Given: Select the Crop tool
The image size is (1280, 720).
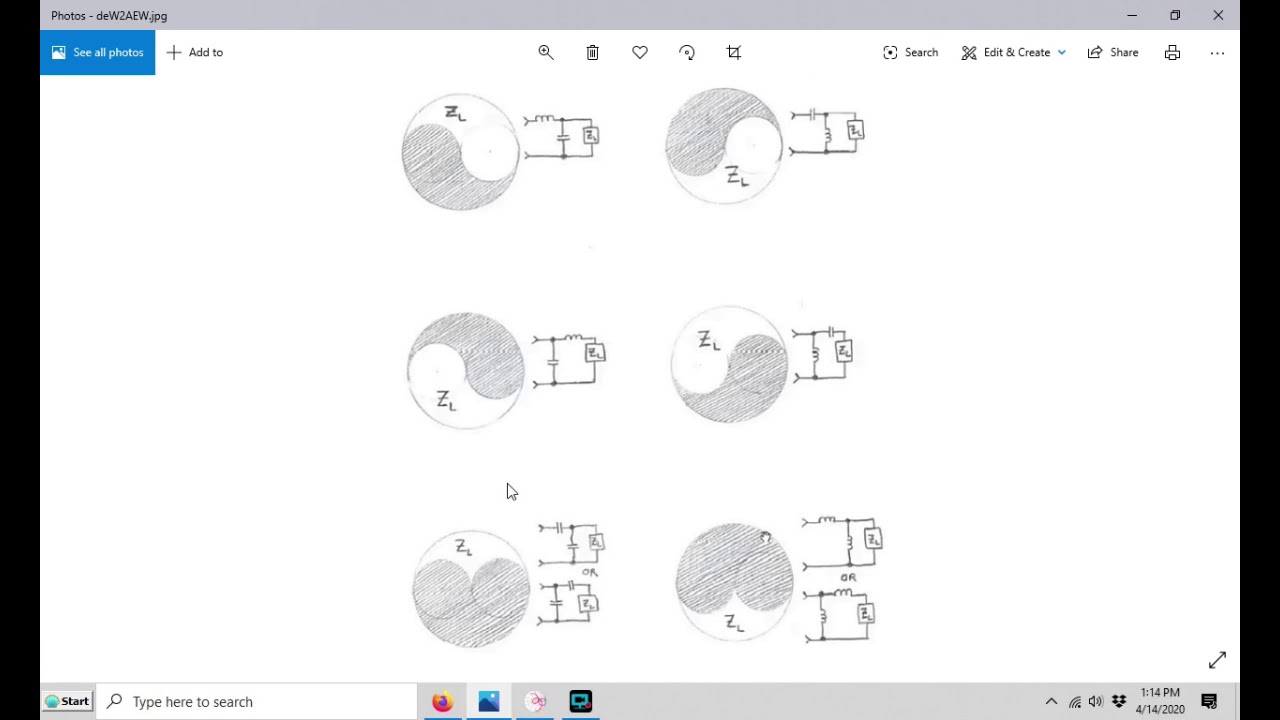Looking at the screenshot, I should 734,52.
